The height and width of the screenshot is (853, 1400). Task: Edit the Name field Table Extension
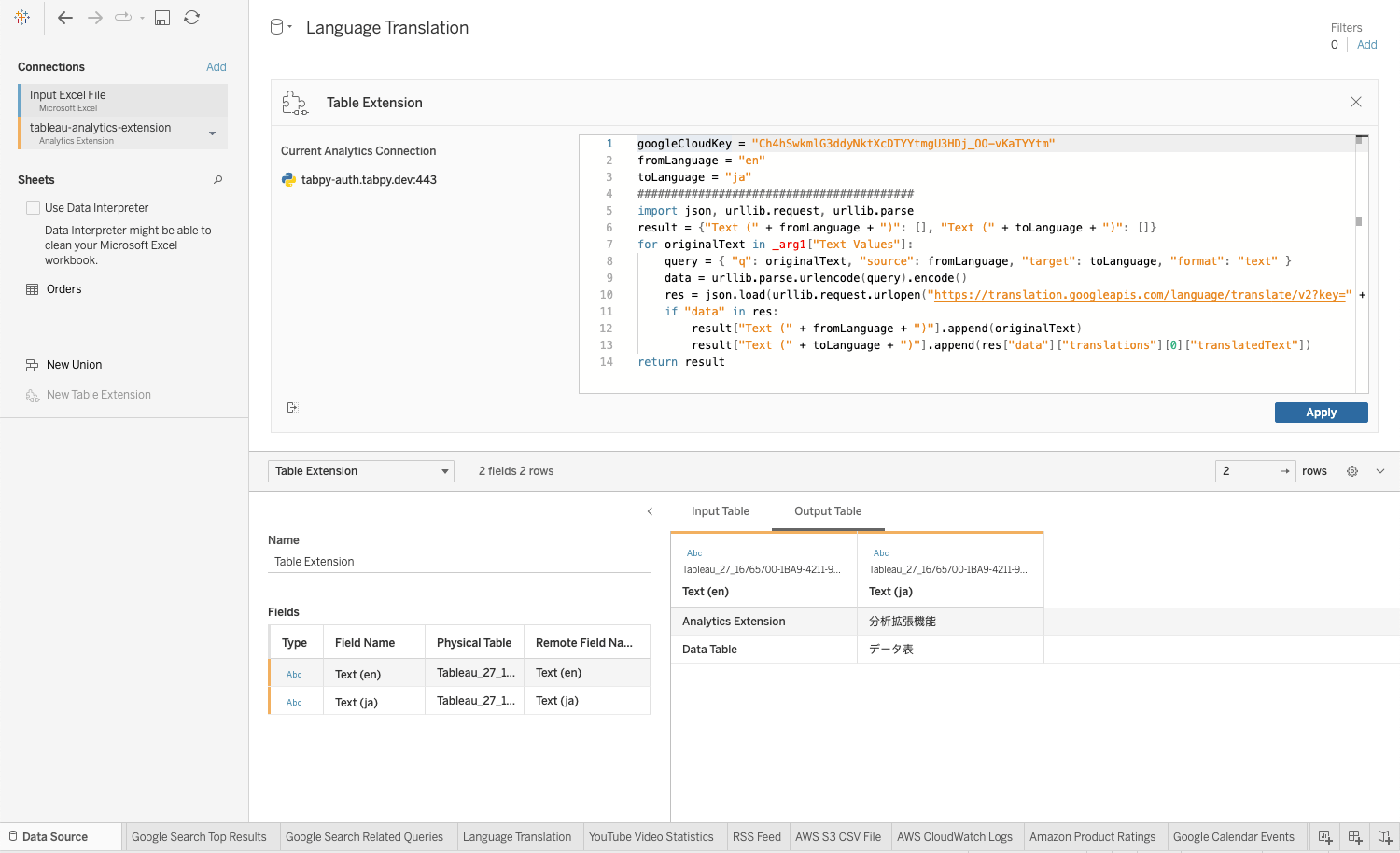tap(459, 562)
